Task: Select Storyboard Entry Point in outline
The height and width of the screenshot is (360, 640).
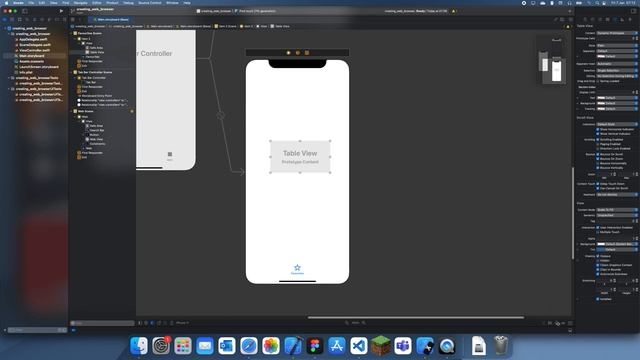Action: point(96,96)
